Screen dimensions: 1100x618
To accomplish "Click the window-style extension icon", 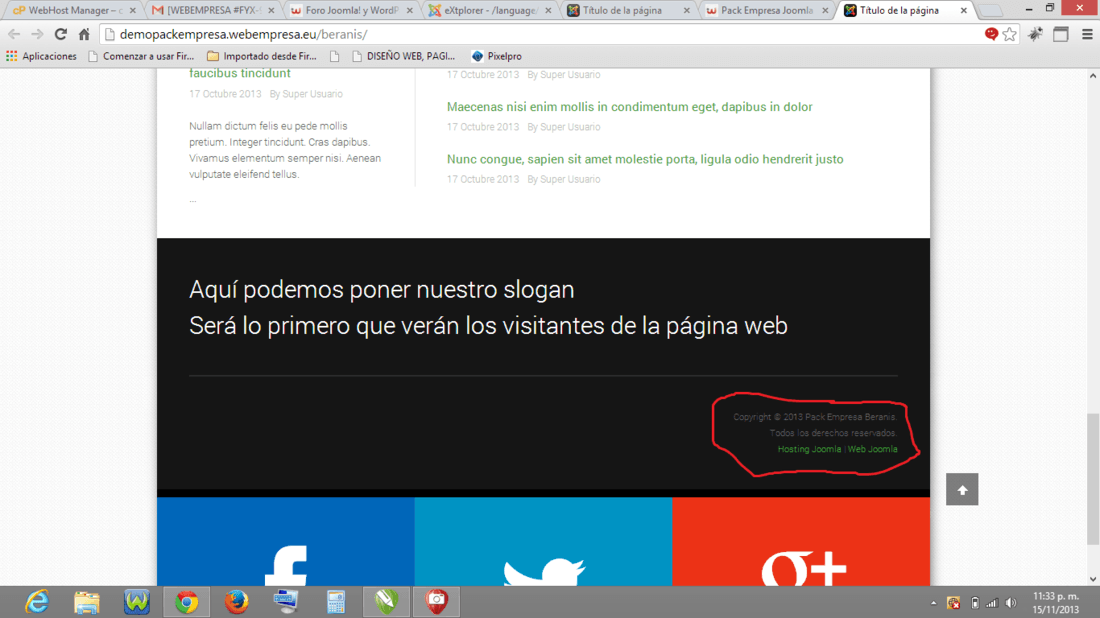I will (1061, 34).
